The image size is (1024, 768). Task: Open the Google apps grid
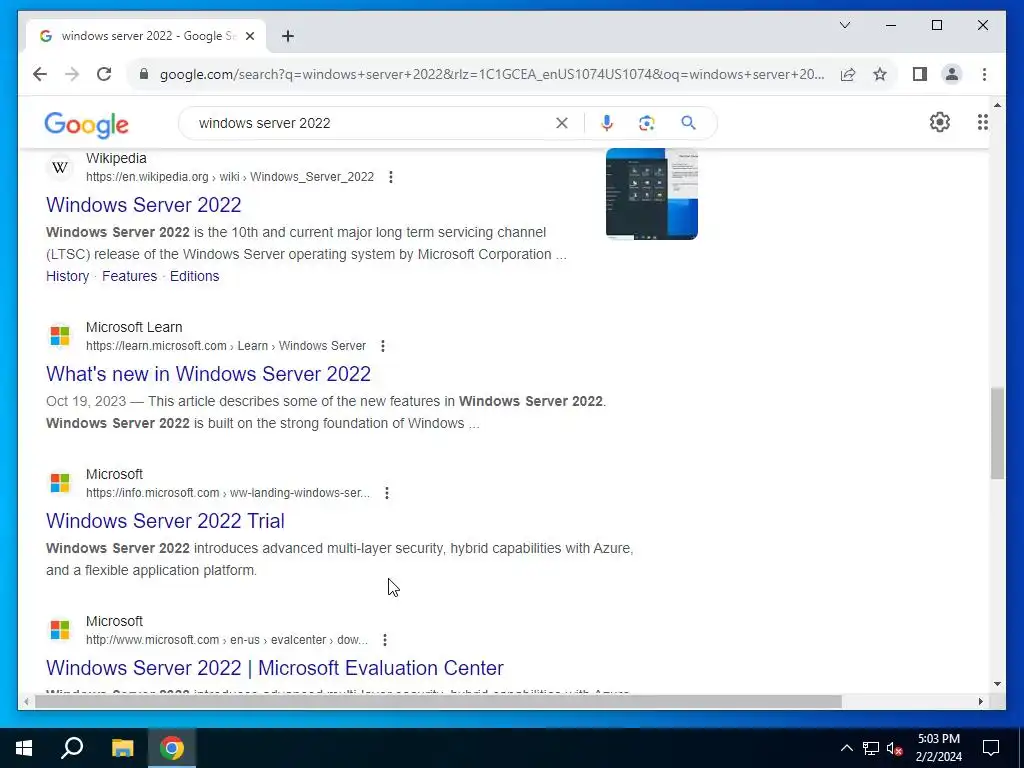pyautogui.click(x=982, y=122)
